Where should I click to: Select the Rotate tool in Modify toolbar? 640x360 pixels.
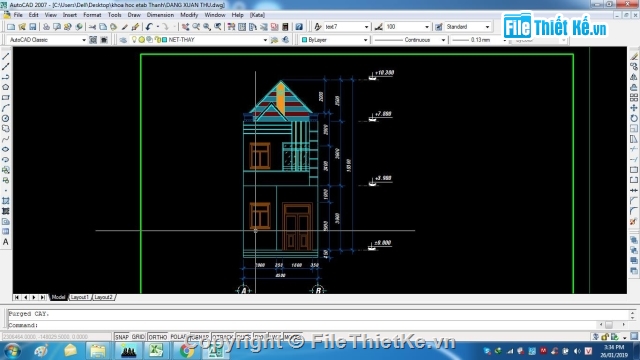[633, 118]
